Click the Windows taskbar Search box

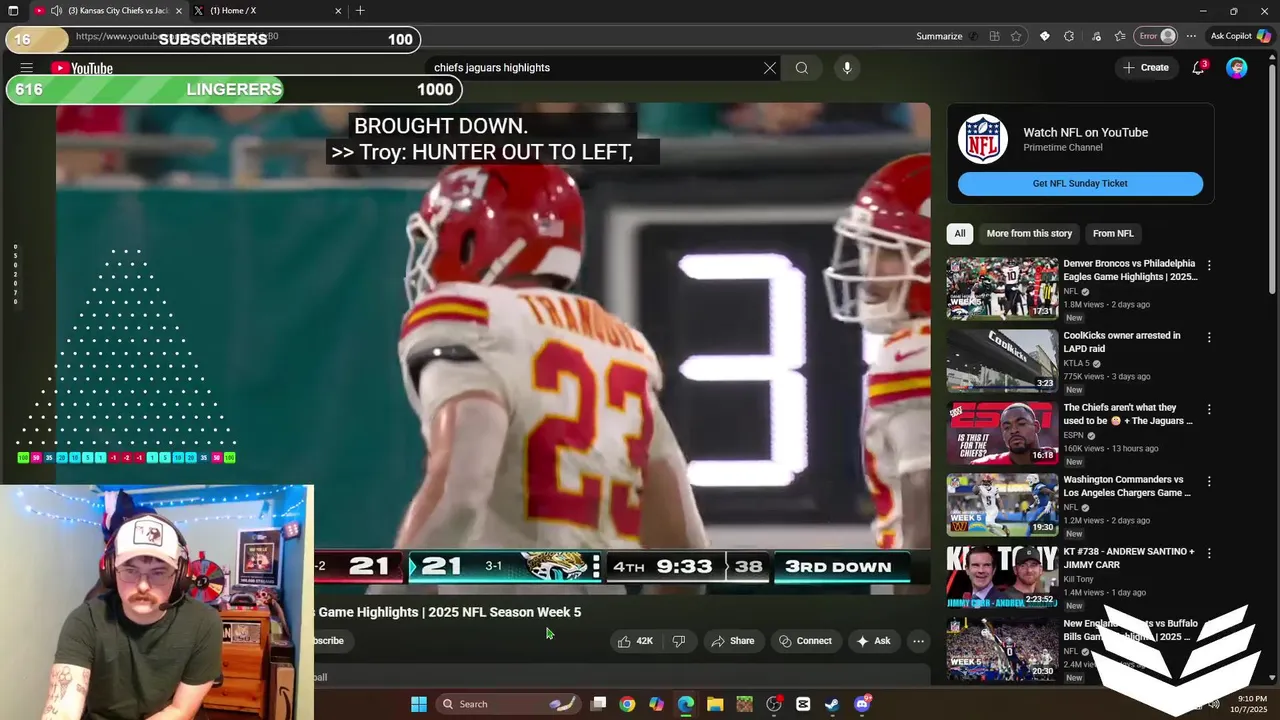click(x=510, y=704)
